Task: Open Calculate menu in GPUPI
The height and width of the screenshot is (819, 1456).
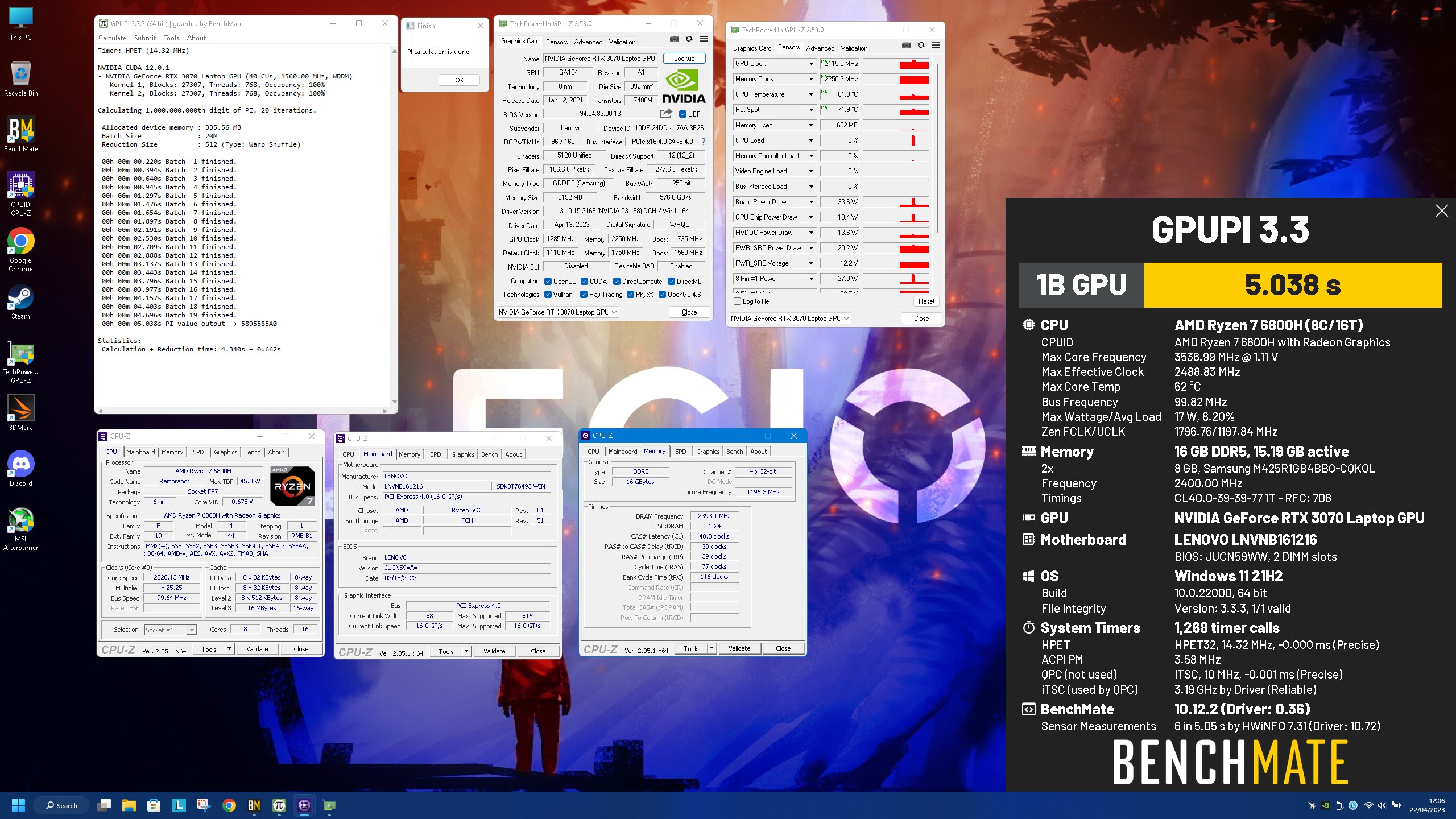Action: point(112,38)
